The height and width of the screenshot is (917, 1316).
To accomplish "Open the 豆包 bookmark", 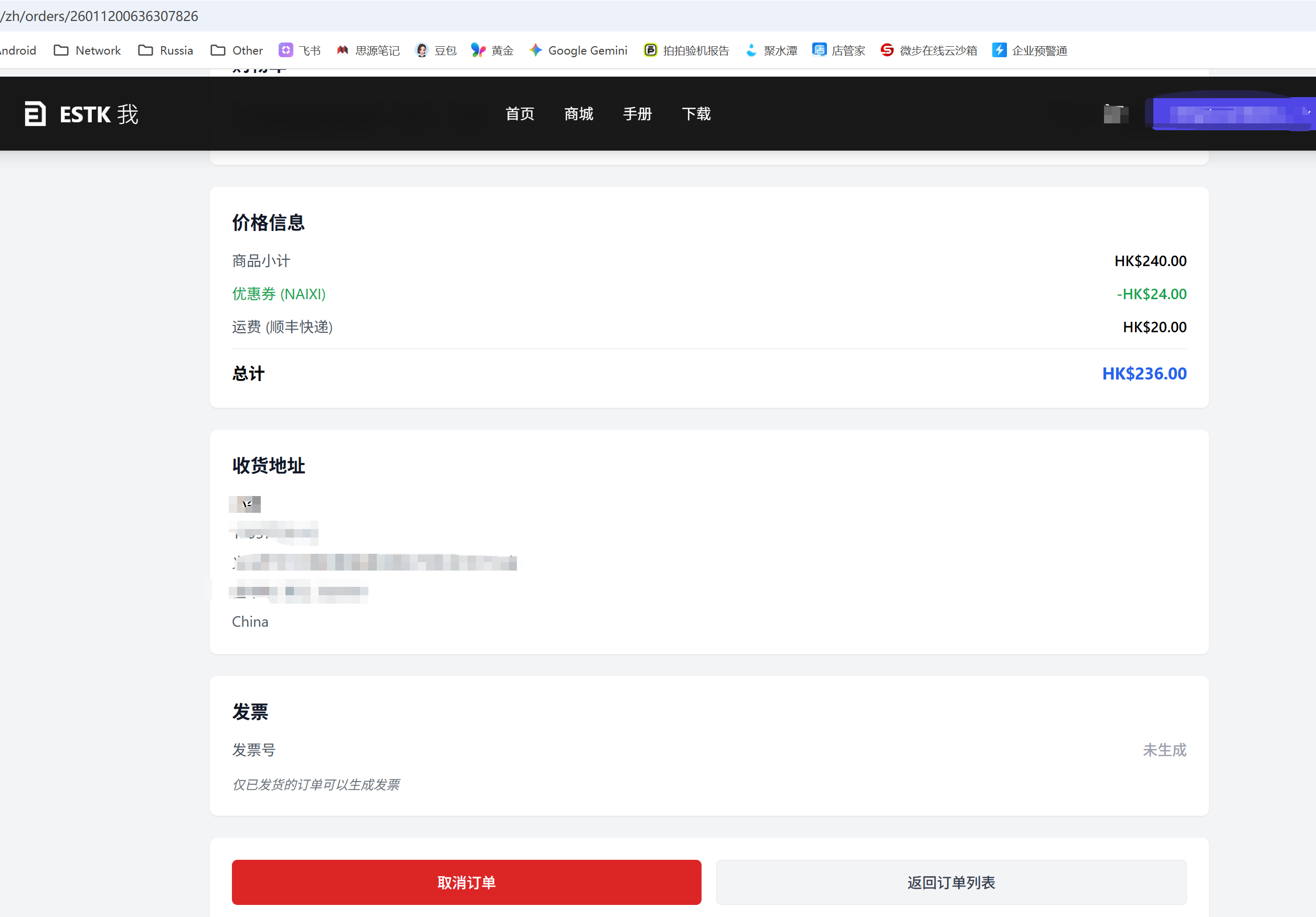I will pyautogui.click(x=436, y=50).
